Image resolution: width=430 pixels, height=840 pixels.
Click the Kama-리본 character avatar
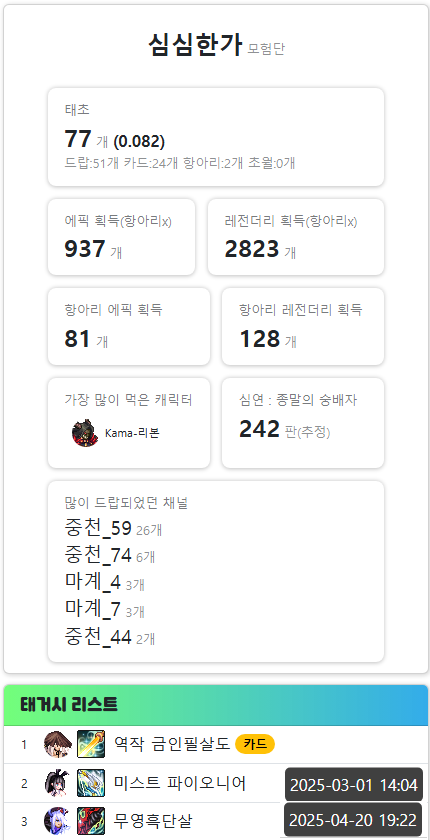coord(85,433)
